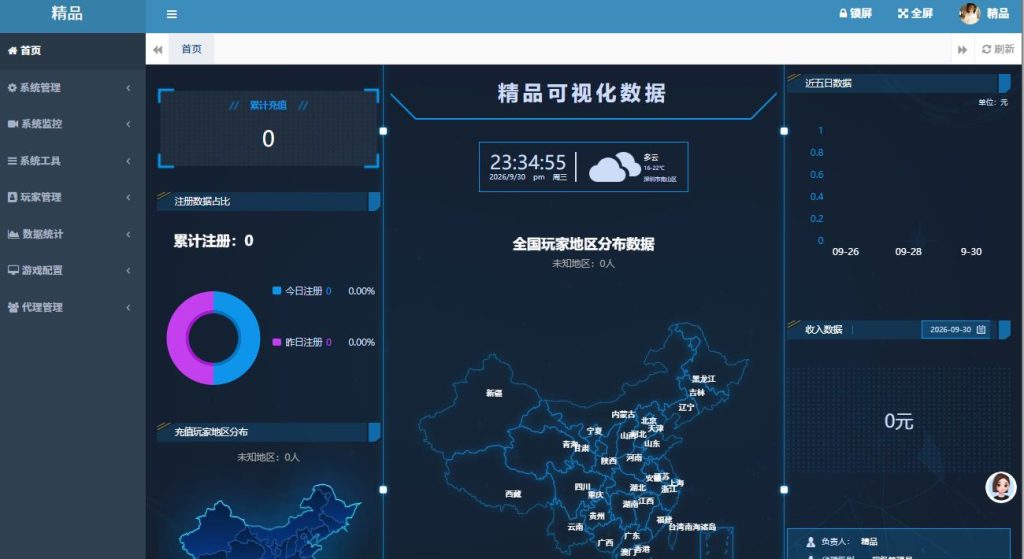Expand 数据统计 chevron
The image size is (1024, 559).
click(x=128, y=234)
